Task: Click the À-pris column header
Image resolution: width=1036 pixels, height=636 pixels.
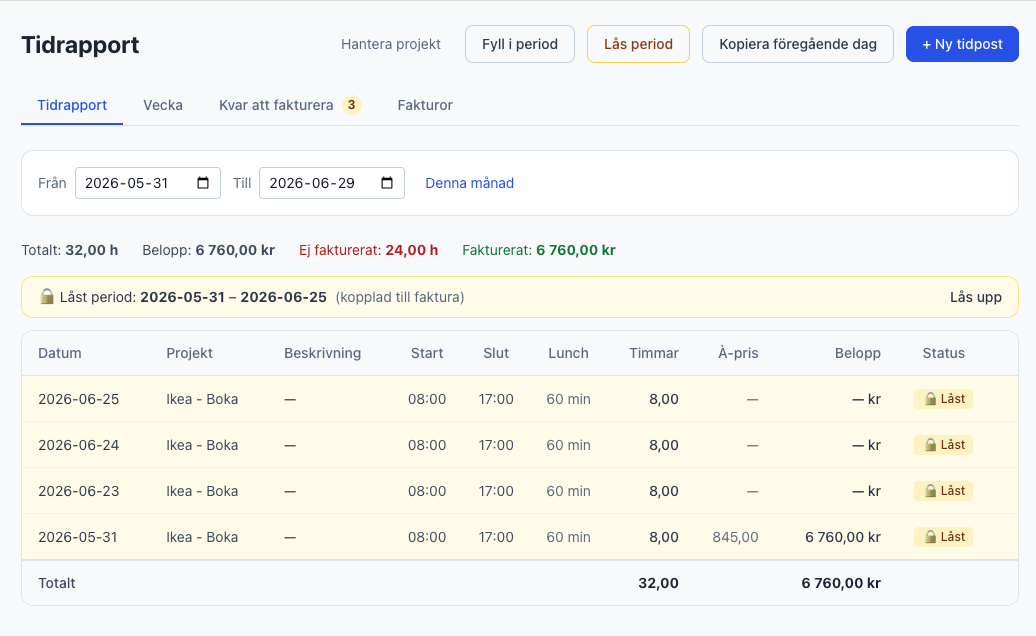Action: pos(738,353)
